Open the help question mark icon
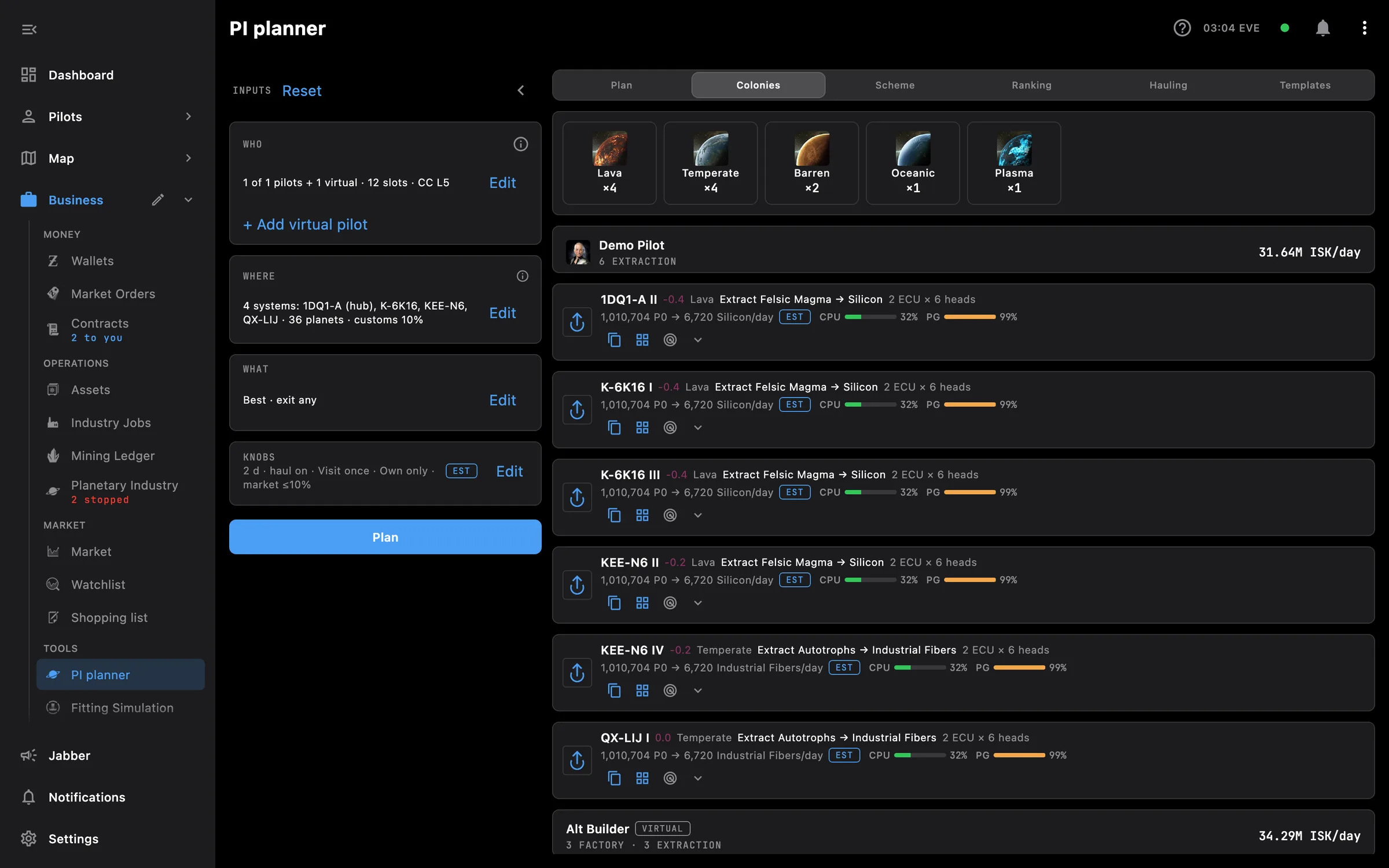 tap(1182, 28)
